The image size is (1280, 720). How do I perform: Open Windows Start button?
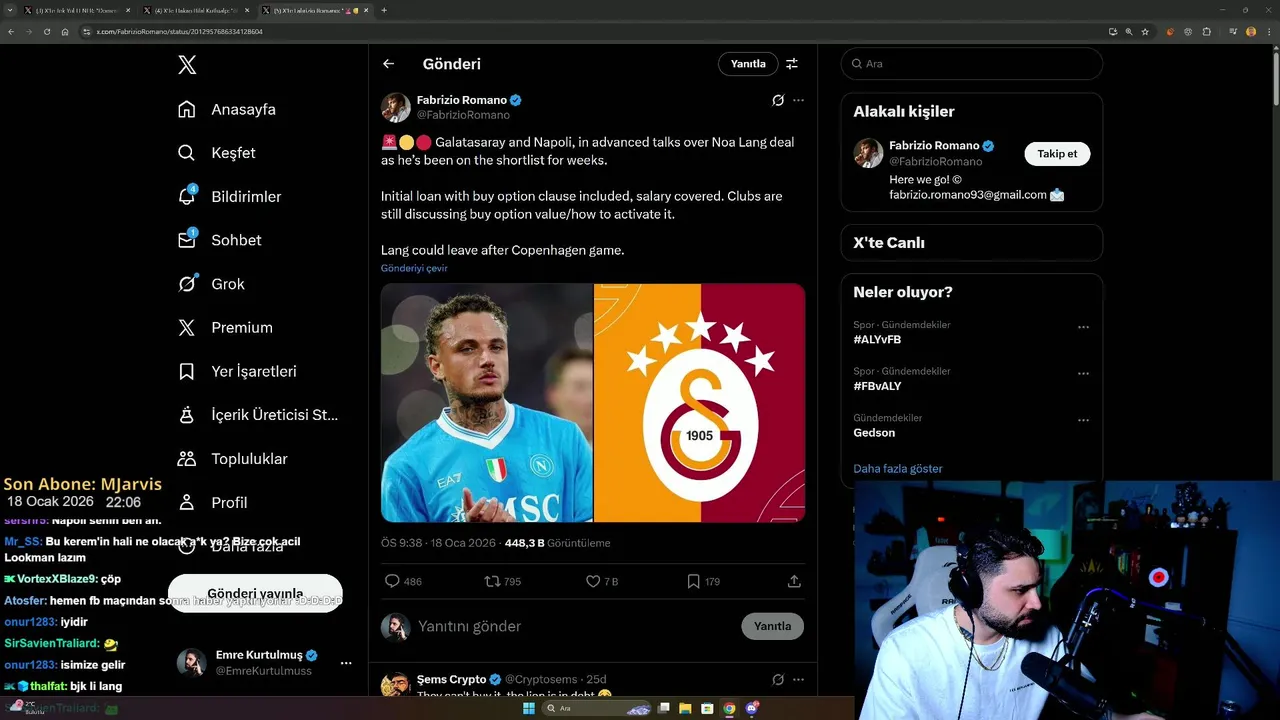pyautogui.click(x=528, y=709)
